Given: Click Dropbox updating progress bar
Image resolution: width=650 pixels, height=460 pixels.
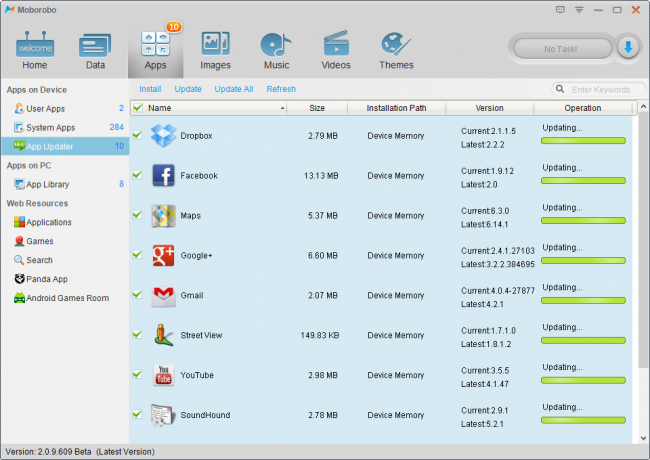Looking at the screenshot, I should [583, 141].
